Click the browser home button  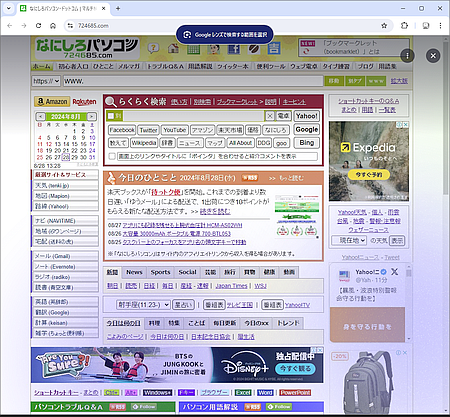pyautogui.click(x=53, y=26)
